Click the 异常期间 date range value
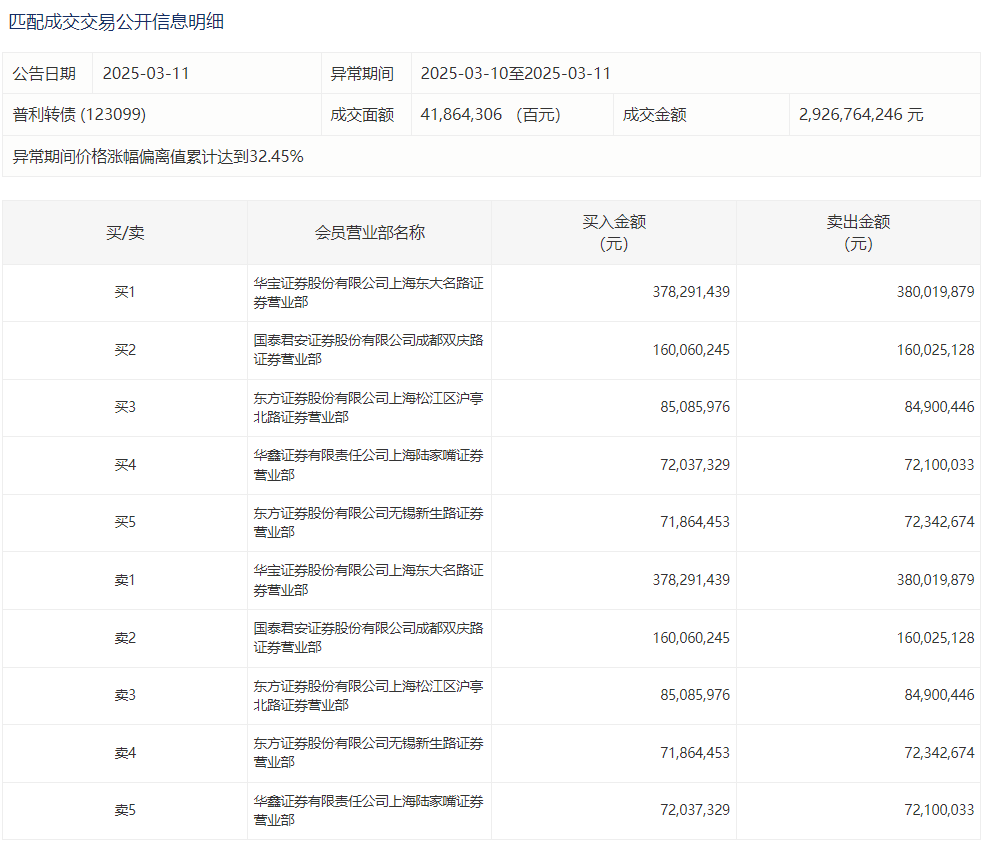Image resolution: width=985 pixels, height=844 pixels. [x=515, y=74]
